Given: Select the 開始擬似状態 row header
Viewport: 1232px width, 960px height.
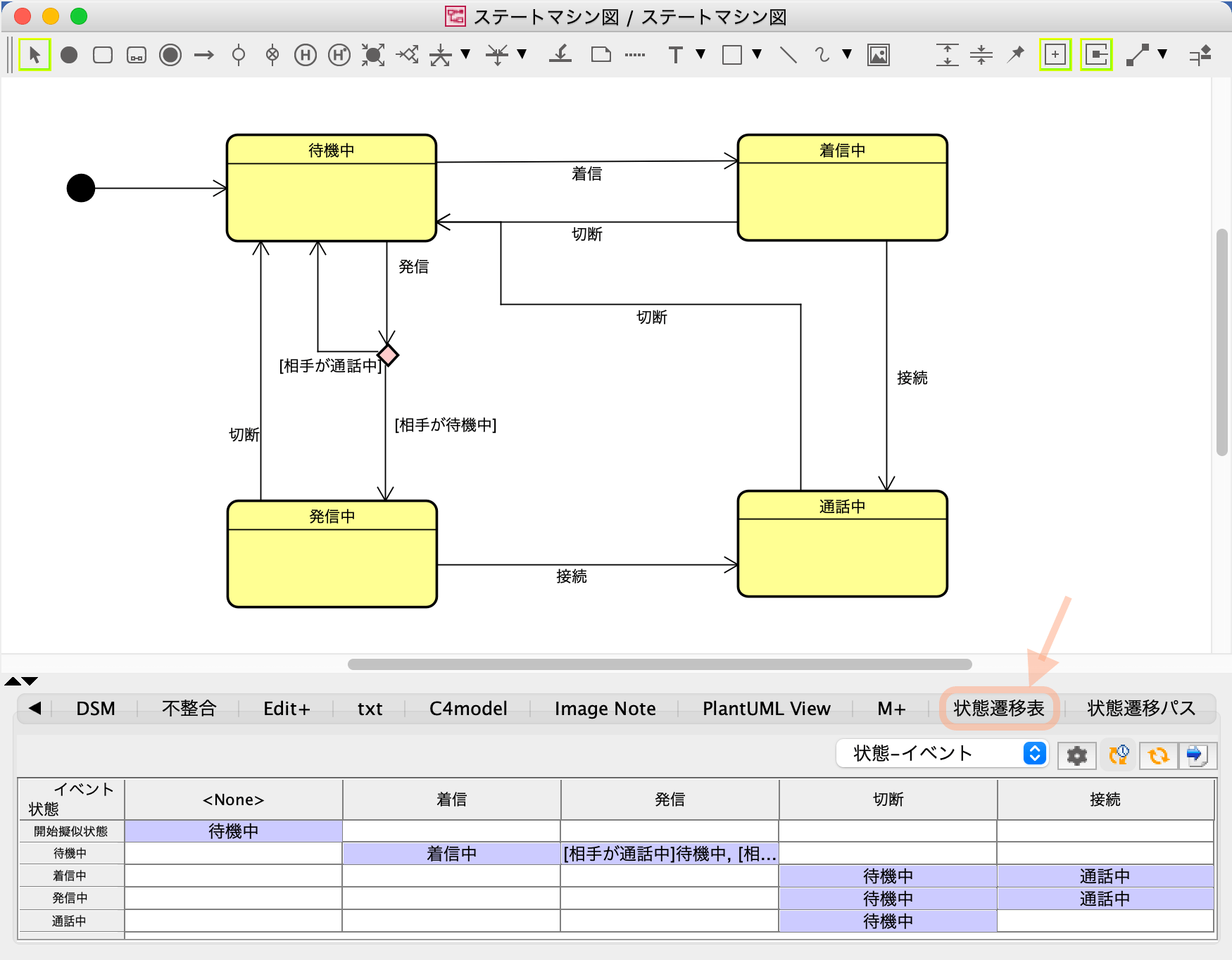Looking at the screenshot, I should pyautogui.click(x=71, y=831).
